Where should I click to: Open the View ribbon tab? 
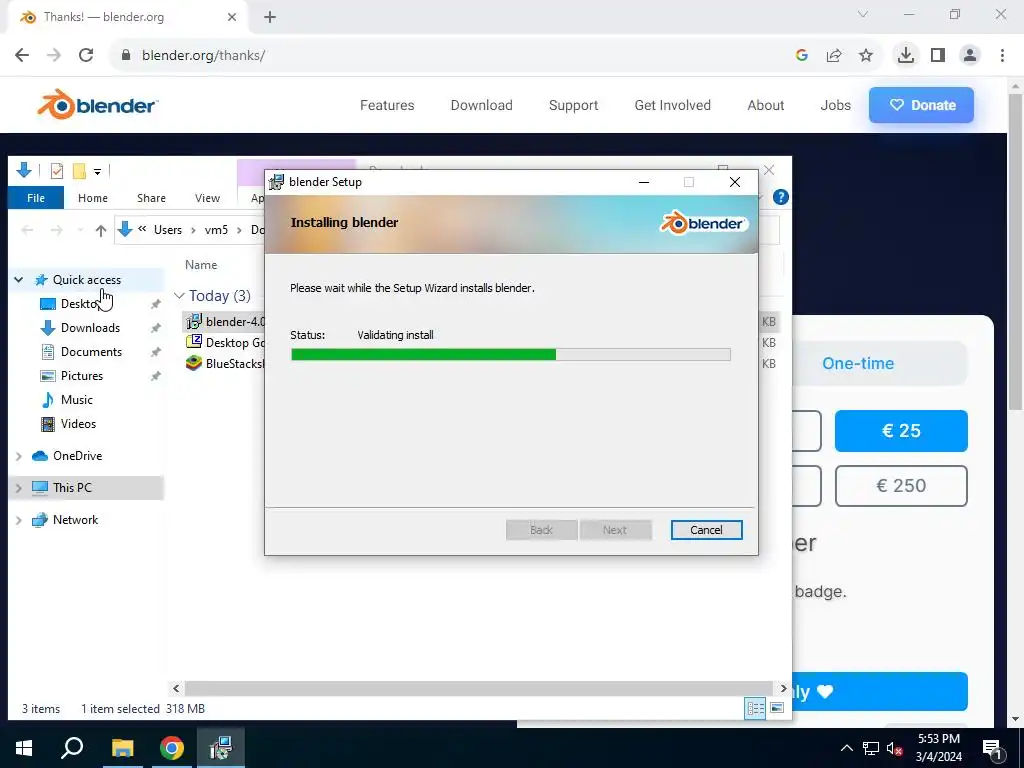[x=207, y=198]
